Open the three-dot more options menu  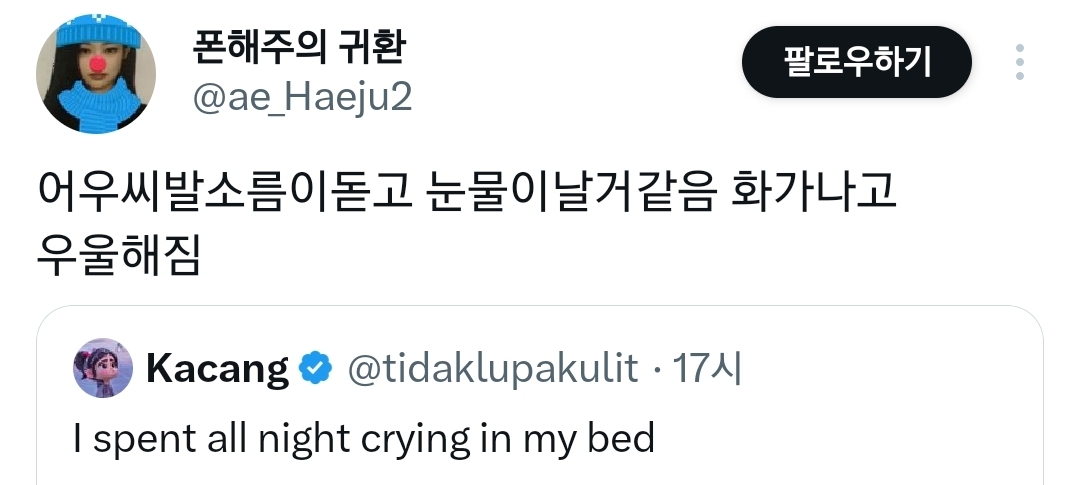coord(1019,62)
